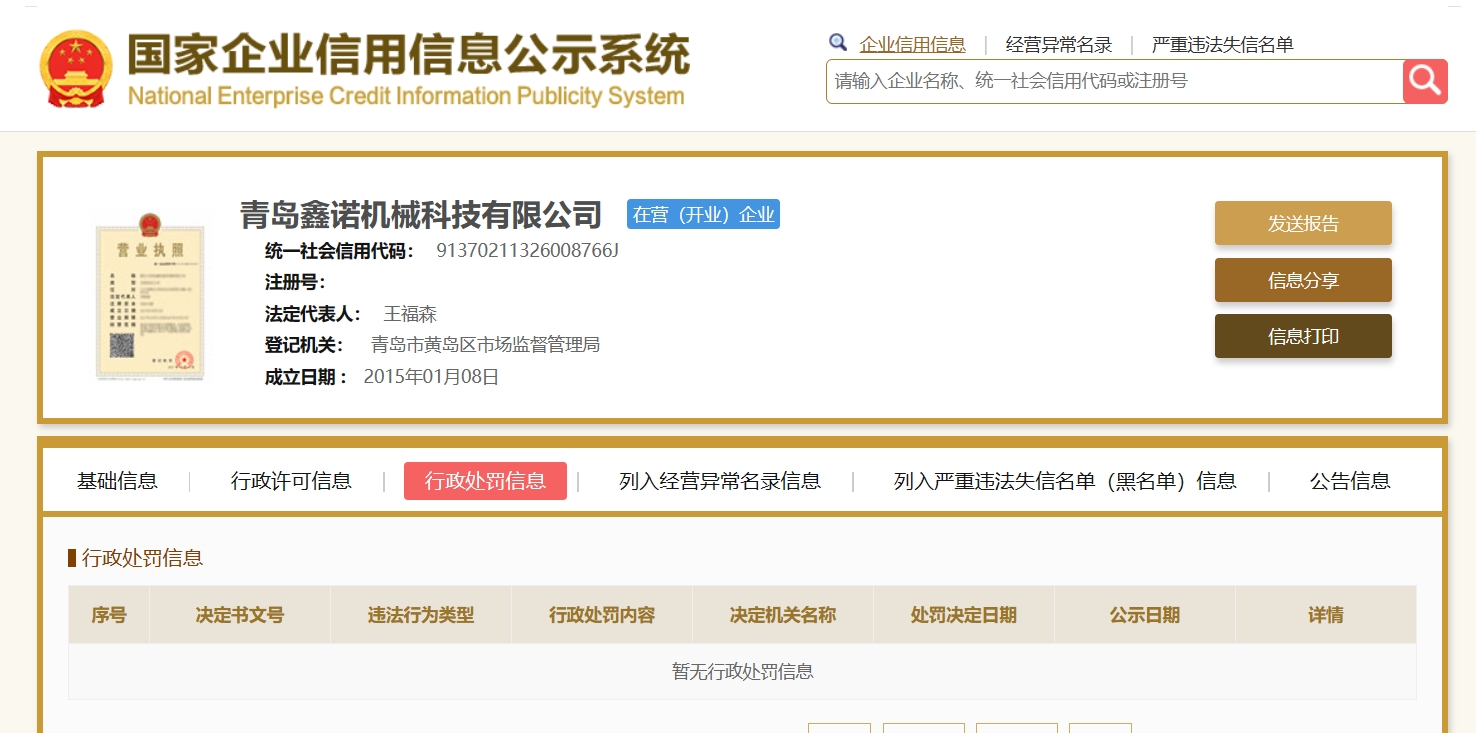The image size is (1476, 733).
Task: Click the 信息分享 button
Action: 1303,280
